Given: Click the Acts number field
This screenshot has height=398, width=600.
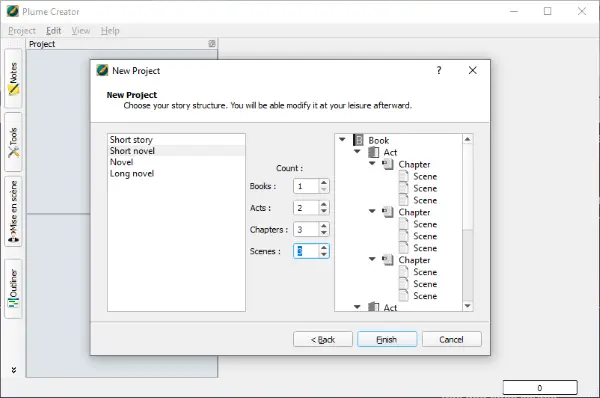Looking at the screenshot, I should coord(306,208).
